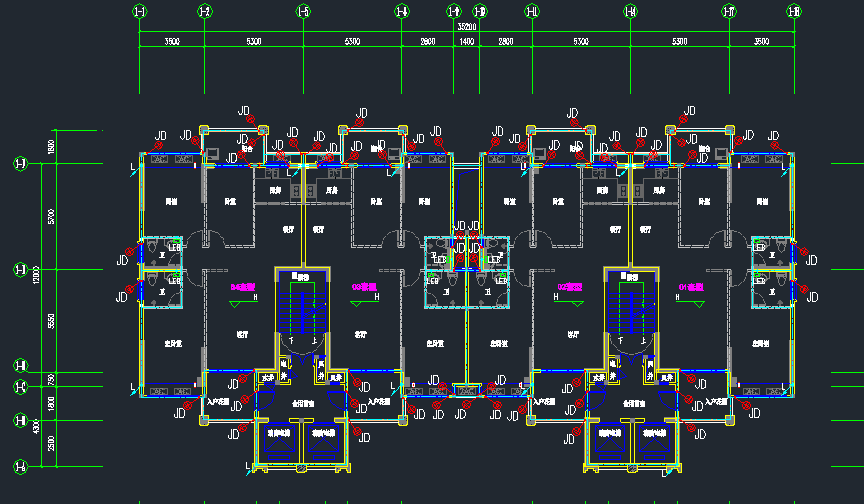Select the leftmost AC unit at top-left
This screenshot has height=504, width=864.
click(x=157, y=159)
